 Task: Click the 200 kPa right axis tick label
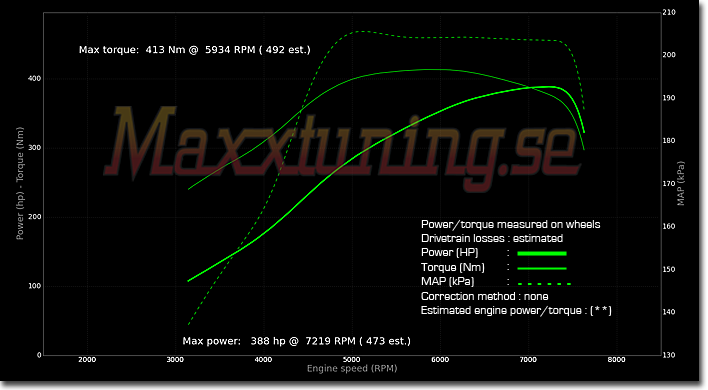coord(669,55)
